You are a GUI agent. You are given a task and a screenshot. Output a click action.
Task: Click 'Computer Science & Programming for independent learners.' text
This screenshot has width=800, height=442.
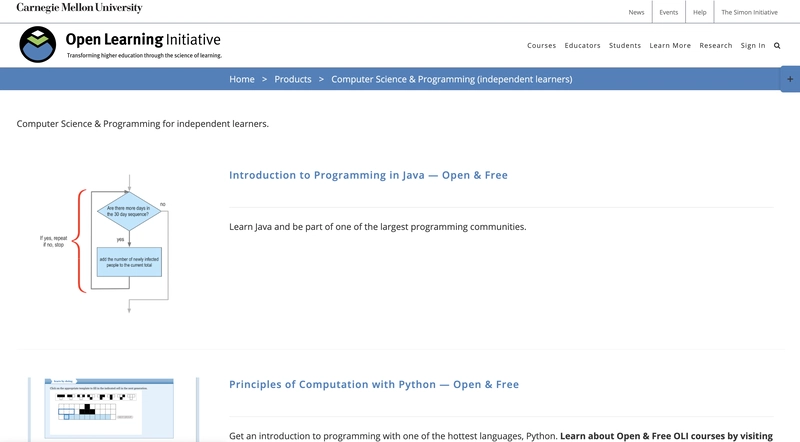[x=142, y=124]
